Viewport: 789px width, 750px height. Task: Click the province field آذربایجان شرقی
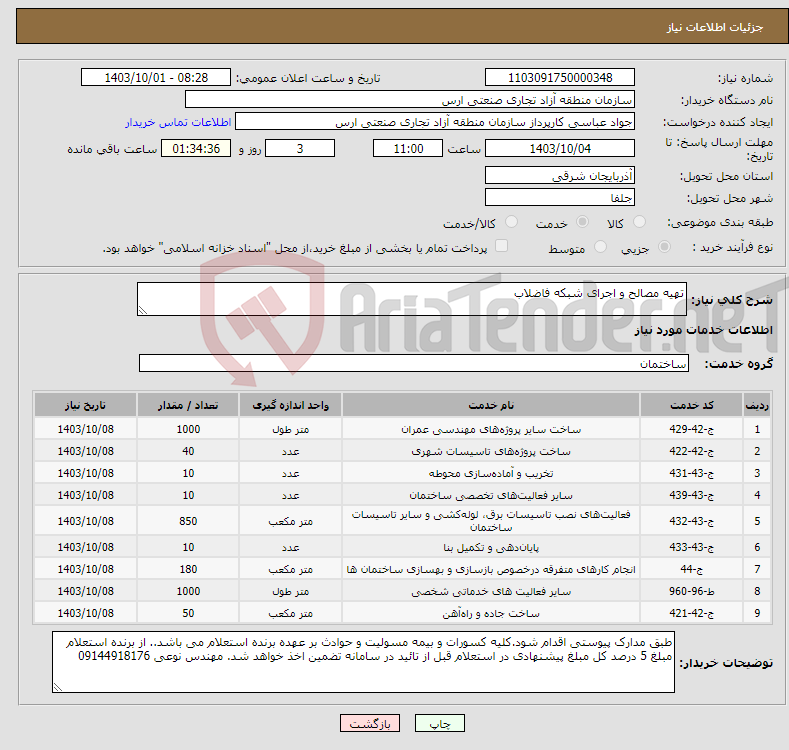point(560,175)
